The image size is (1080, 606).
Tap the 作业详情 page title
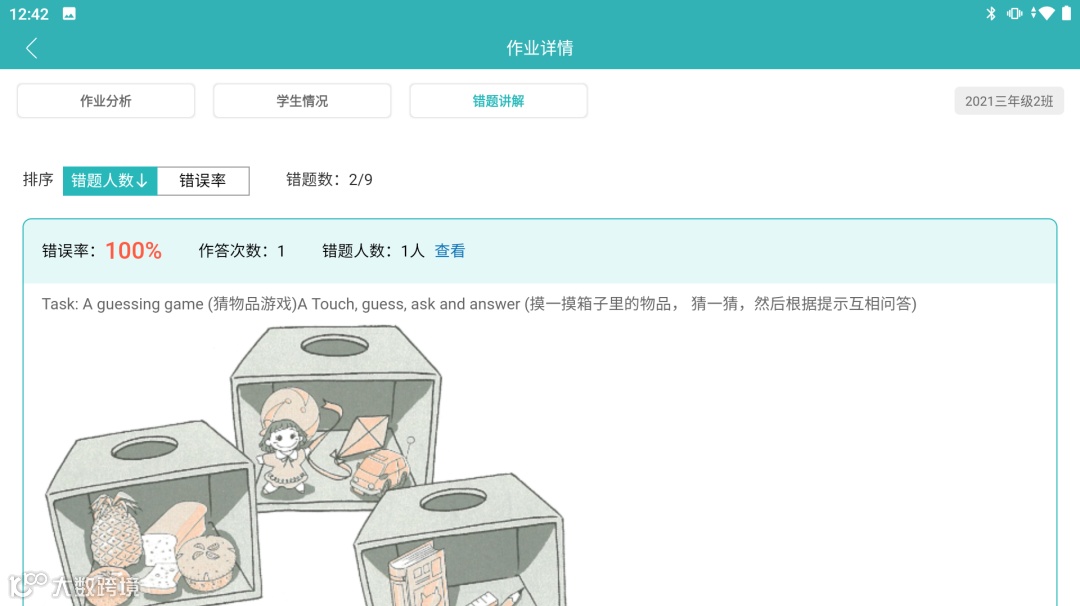540,48
